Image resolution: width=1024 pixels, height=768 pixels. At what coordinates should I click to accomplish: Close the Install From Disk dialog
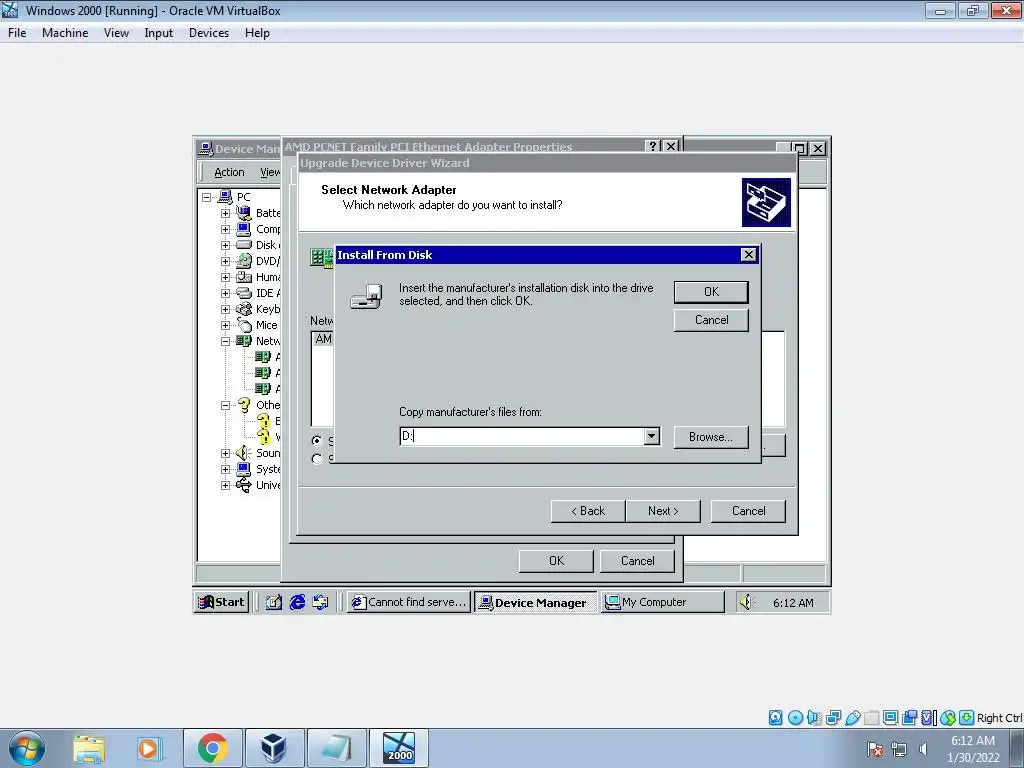pyautogui.click(x=749, y=255)
